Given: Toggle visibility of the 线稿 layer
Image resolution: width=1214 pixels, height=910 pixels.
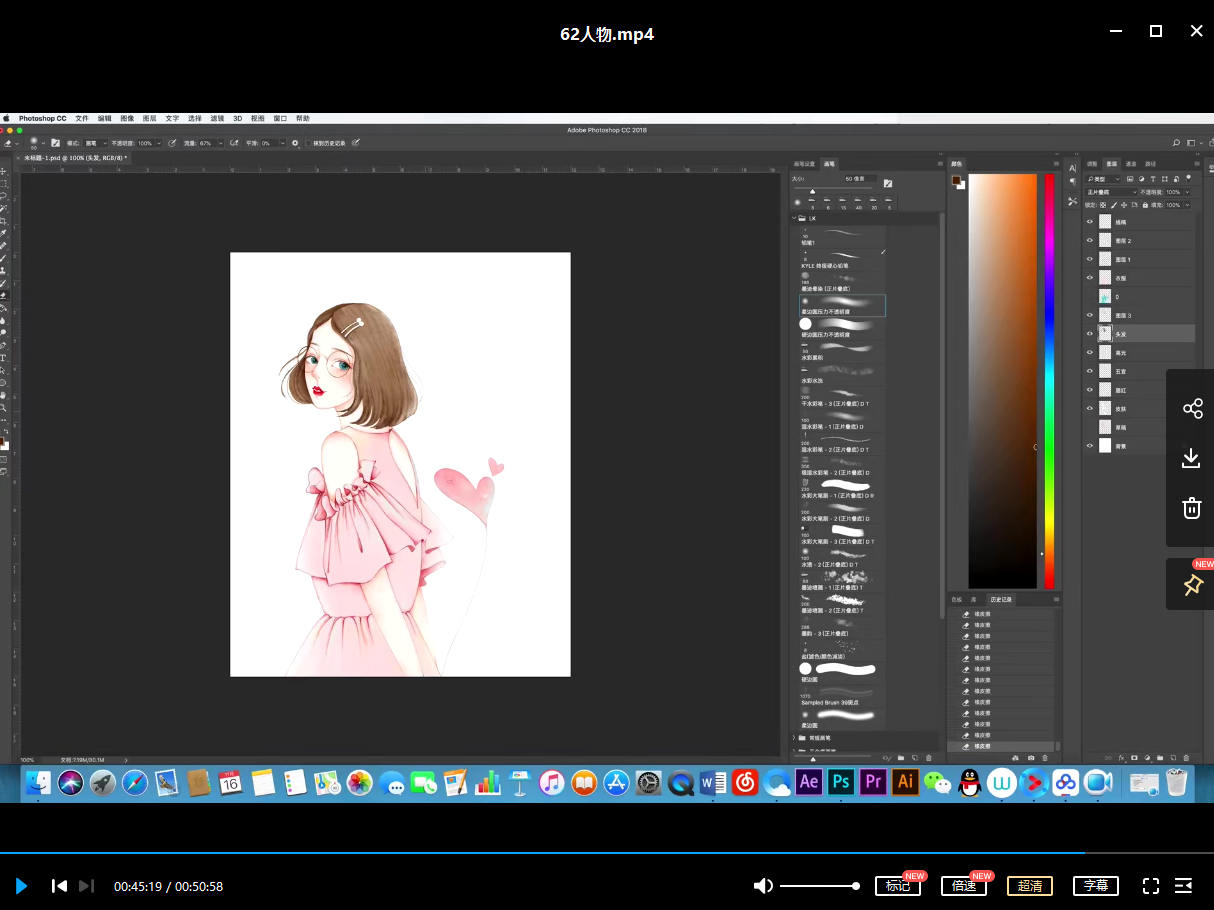Looking at the screenshot, I should tap(1090, 222).
